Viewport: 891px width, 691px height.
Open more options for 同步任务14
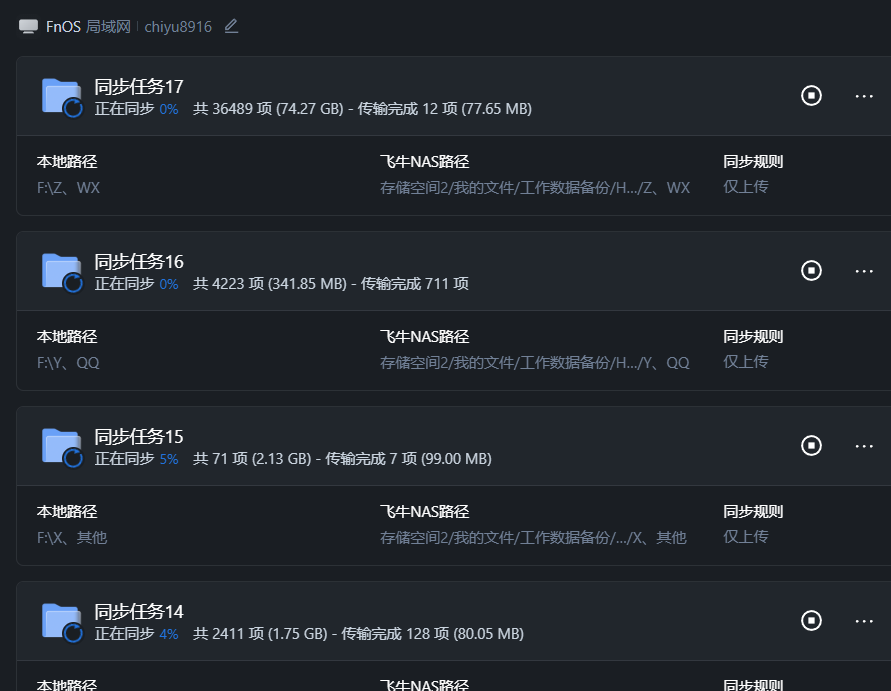pos(864,620)
